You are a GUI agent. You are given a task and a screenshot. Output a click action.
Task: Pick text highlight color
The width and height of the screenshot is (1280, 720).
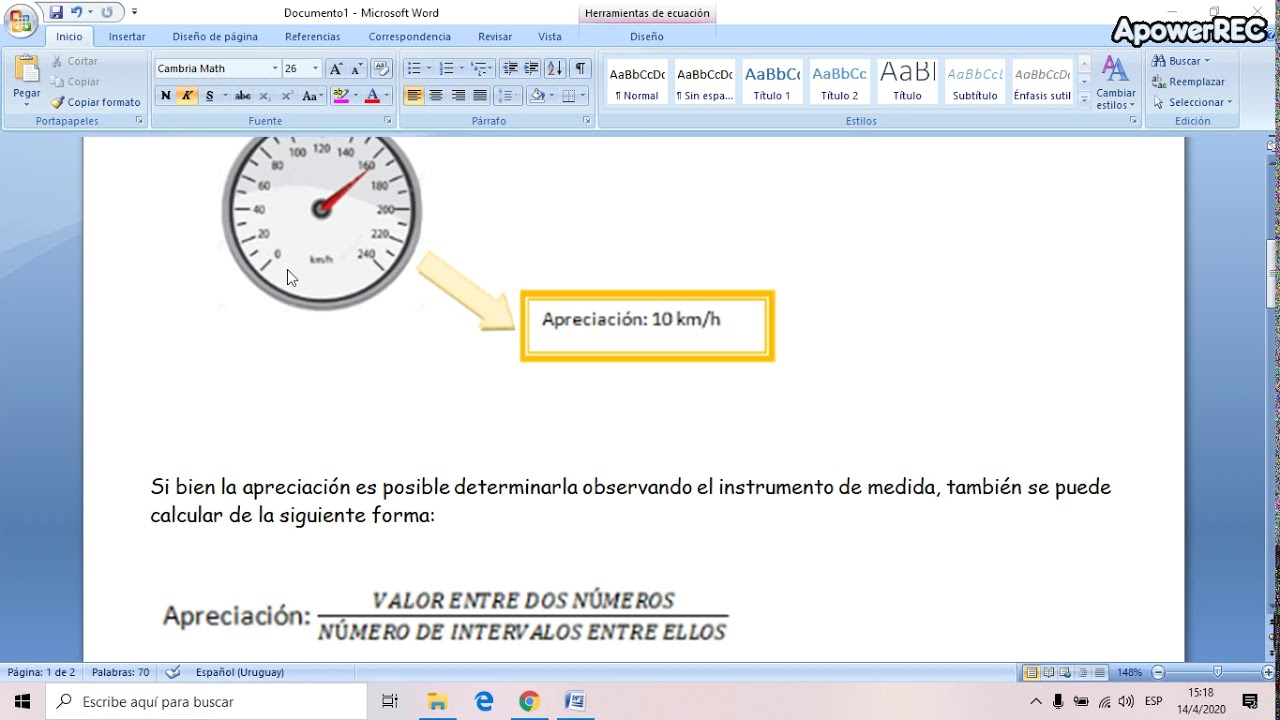click(340, 96)
